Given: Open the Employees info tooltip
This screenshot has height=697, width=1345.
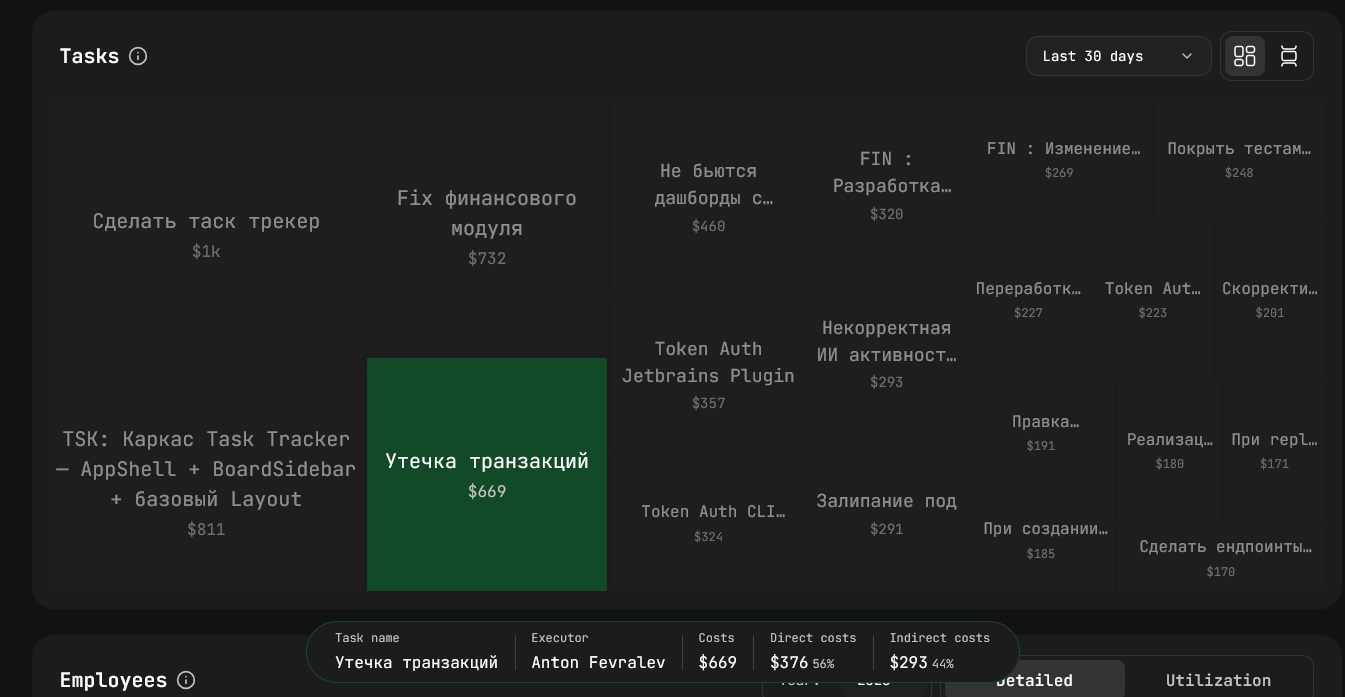Looking at the screenshot, I should [x=186, y=680].
